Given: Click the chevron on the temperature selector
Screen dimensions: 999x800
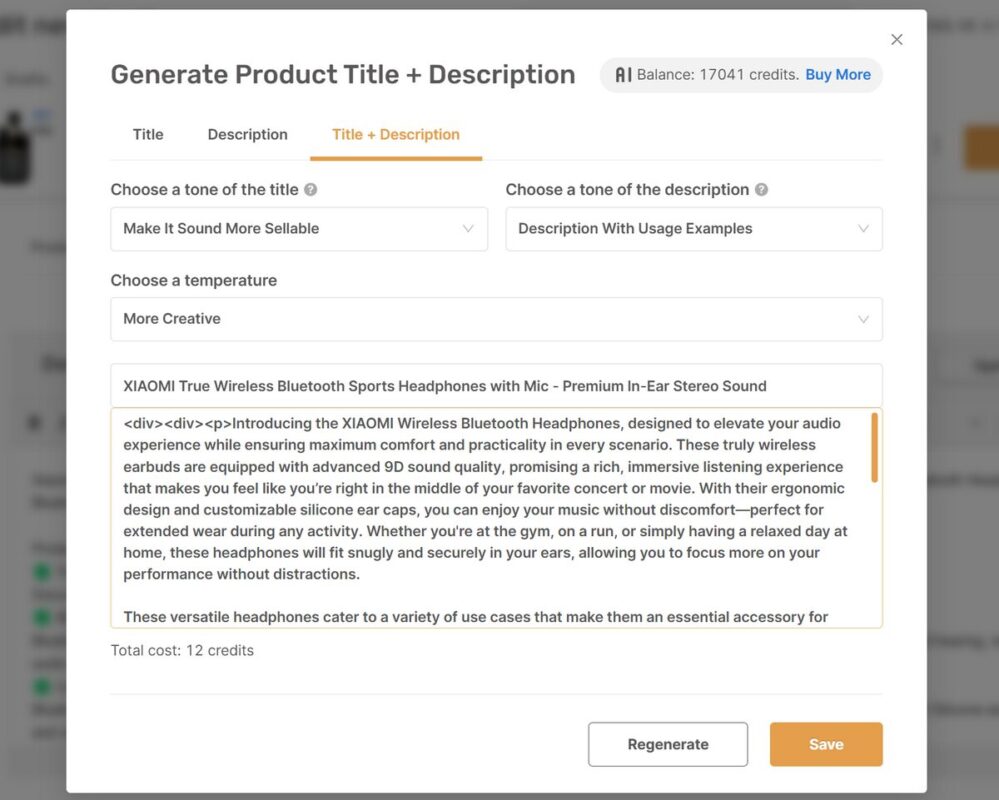Looking at the screenshot, I should coord(862,319).
